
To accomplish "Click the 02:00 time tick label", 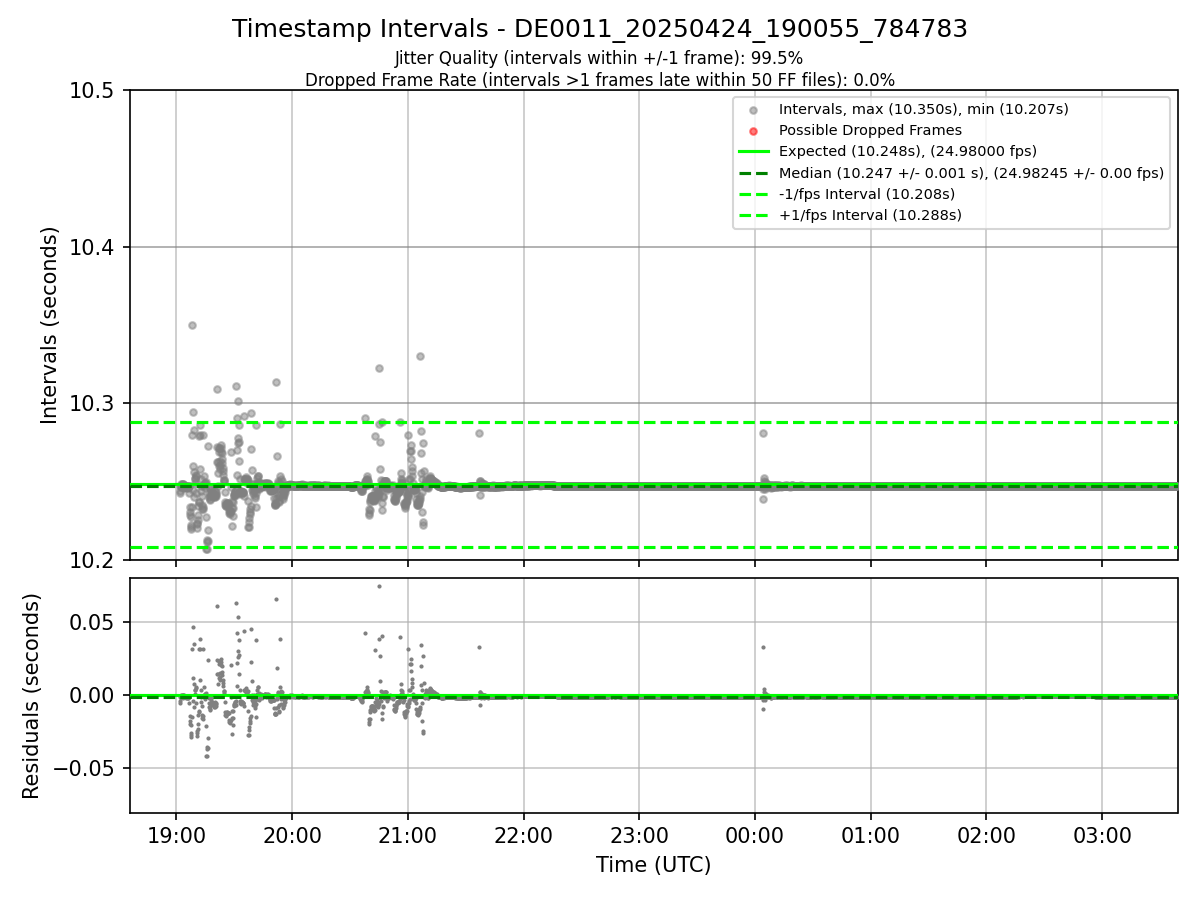I will [986, 836].
